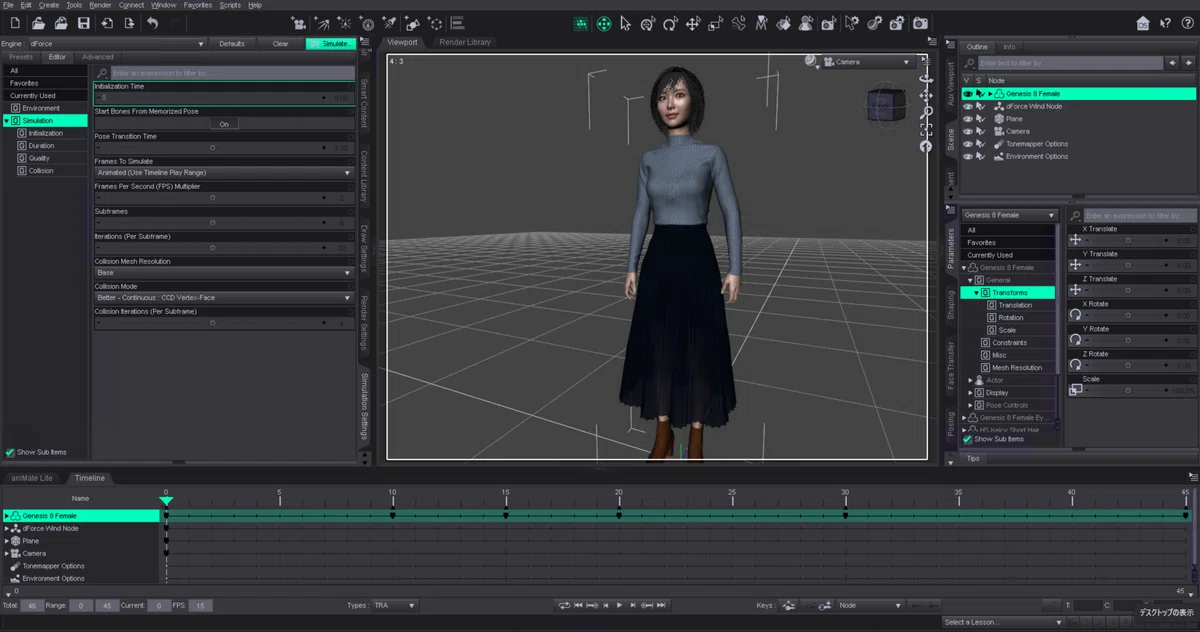The width and height of the screenshot is (1200, 632).
Task: Toggle Show Sub Items in Simulation Settings
Action: [x=10, y=452]
